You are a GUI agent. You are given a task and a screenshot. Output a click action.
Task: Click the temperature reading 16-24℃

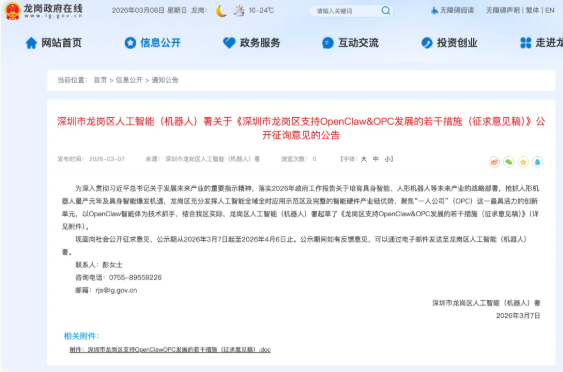pyautogui.click(x=261, y=10)
